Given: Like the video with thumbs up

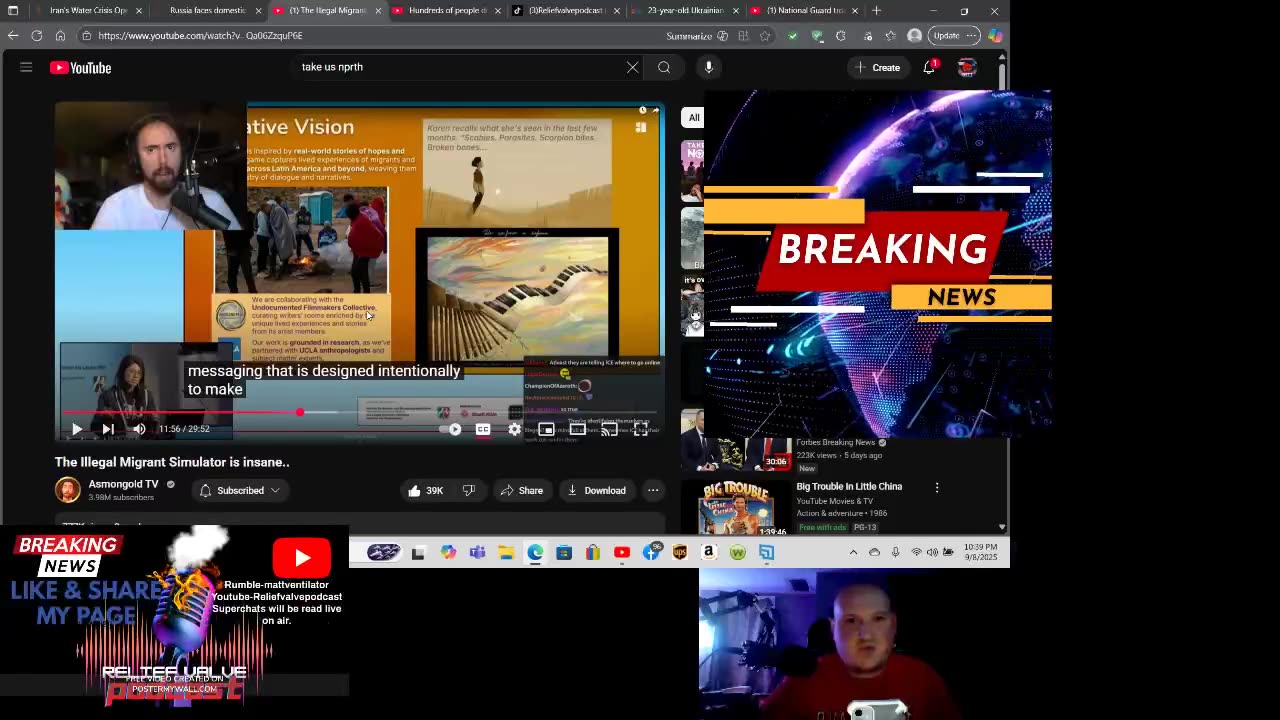Looking at the screenshot, I should pos(425,490).
